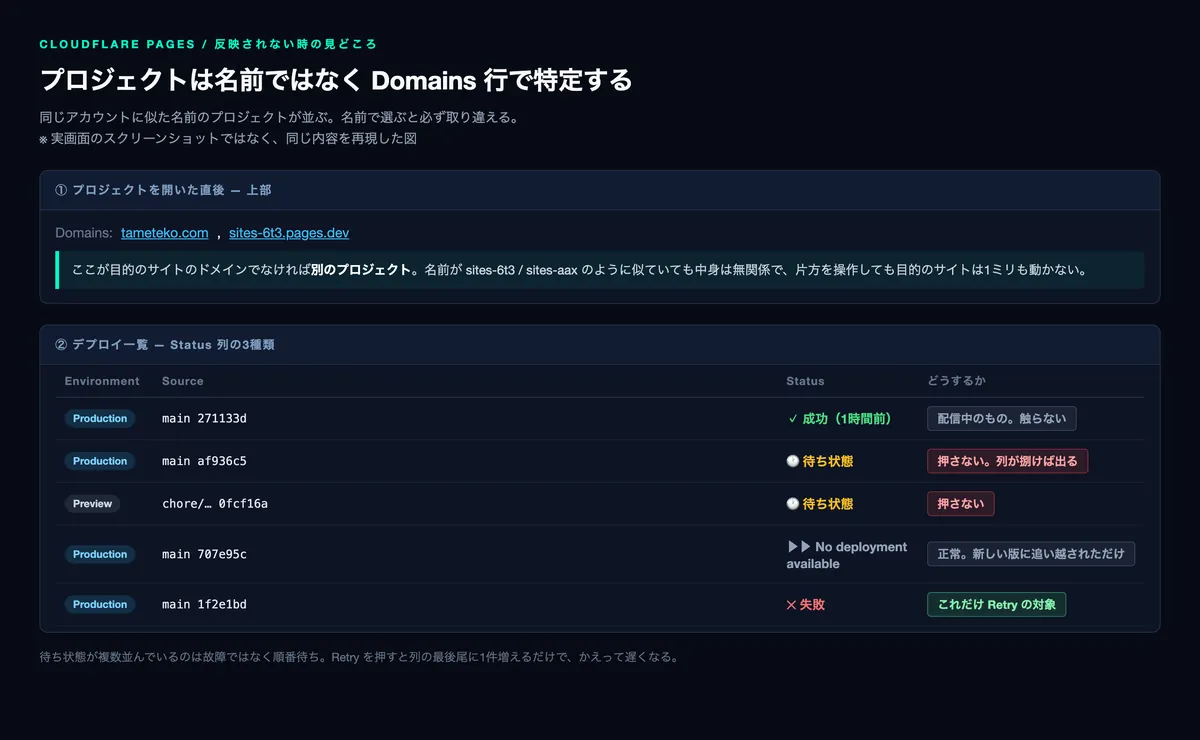The height and width of the screenshot is (740, 1200).
Task: Open the tameteko.com domain link
Action: [x=164, y=233]
